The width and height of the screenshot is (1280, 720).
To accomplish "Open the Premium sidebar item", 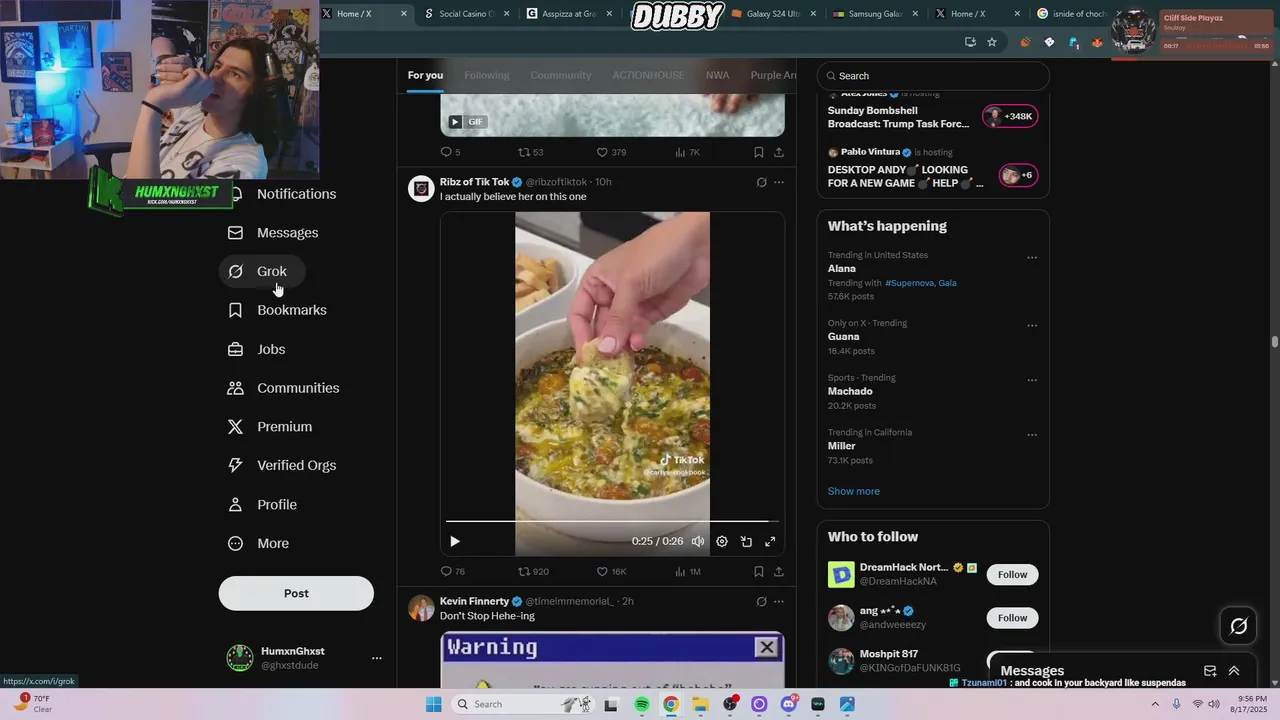I will [x=270, y=427].
